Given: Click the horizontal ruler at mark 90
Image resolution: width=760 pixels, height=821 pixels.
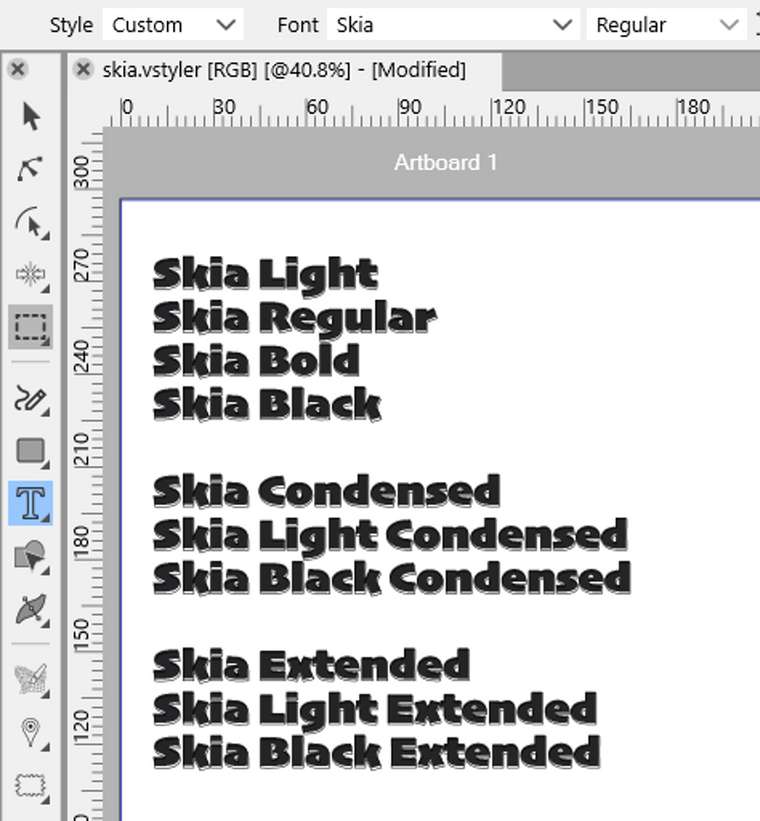Looking at the screenshot, I should 410,107.
